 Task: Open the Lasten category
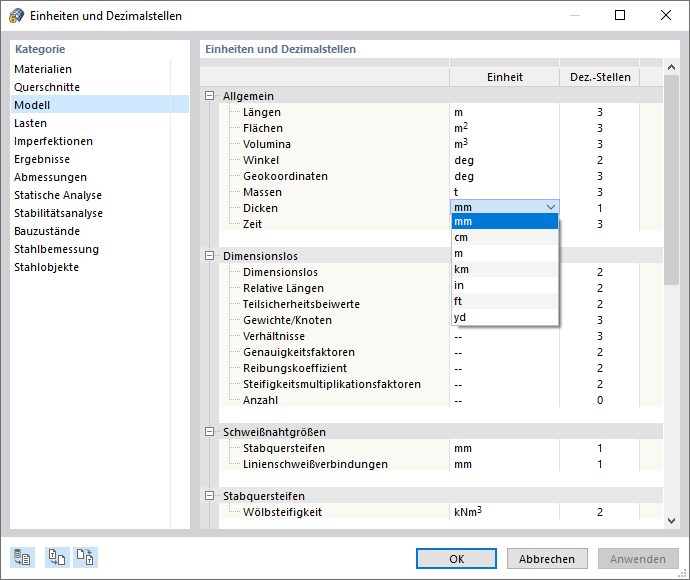[x=30, y=123]
